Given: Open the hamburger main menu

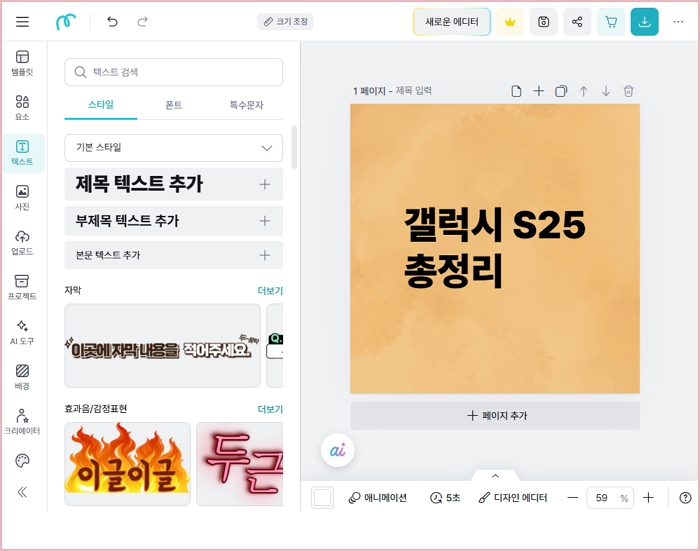Looking at the screenshot, I should (x=22, y=21).
